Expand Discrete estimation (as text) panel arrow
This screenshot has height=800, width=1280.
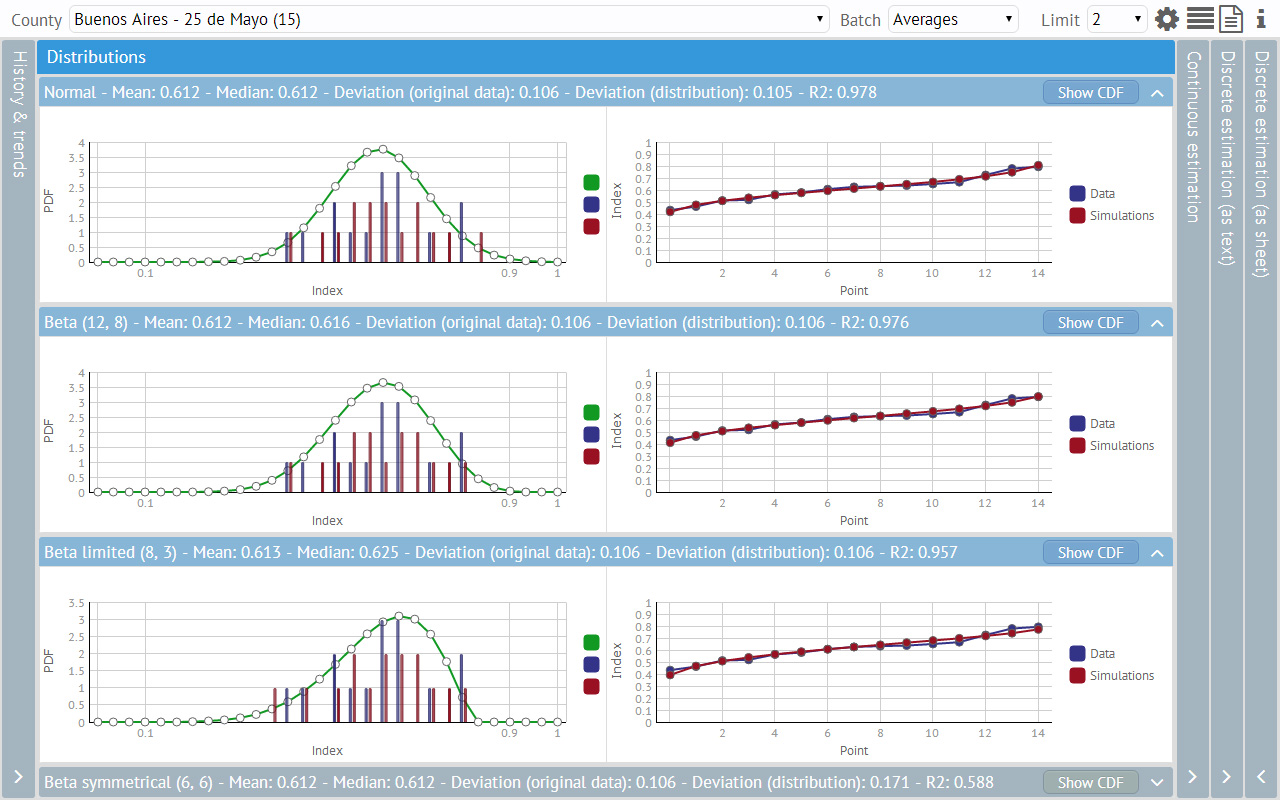point(1227,777)
